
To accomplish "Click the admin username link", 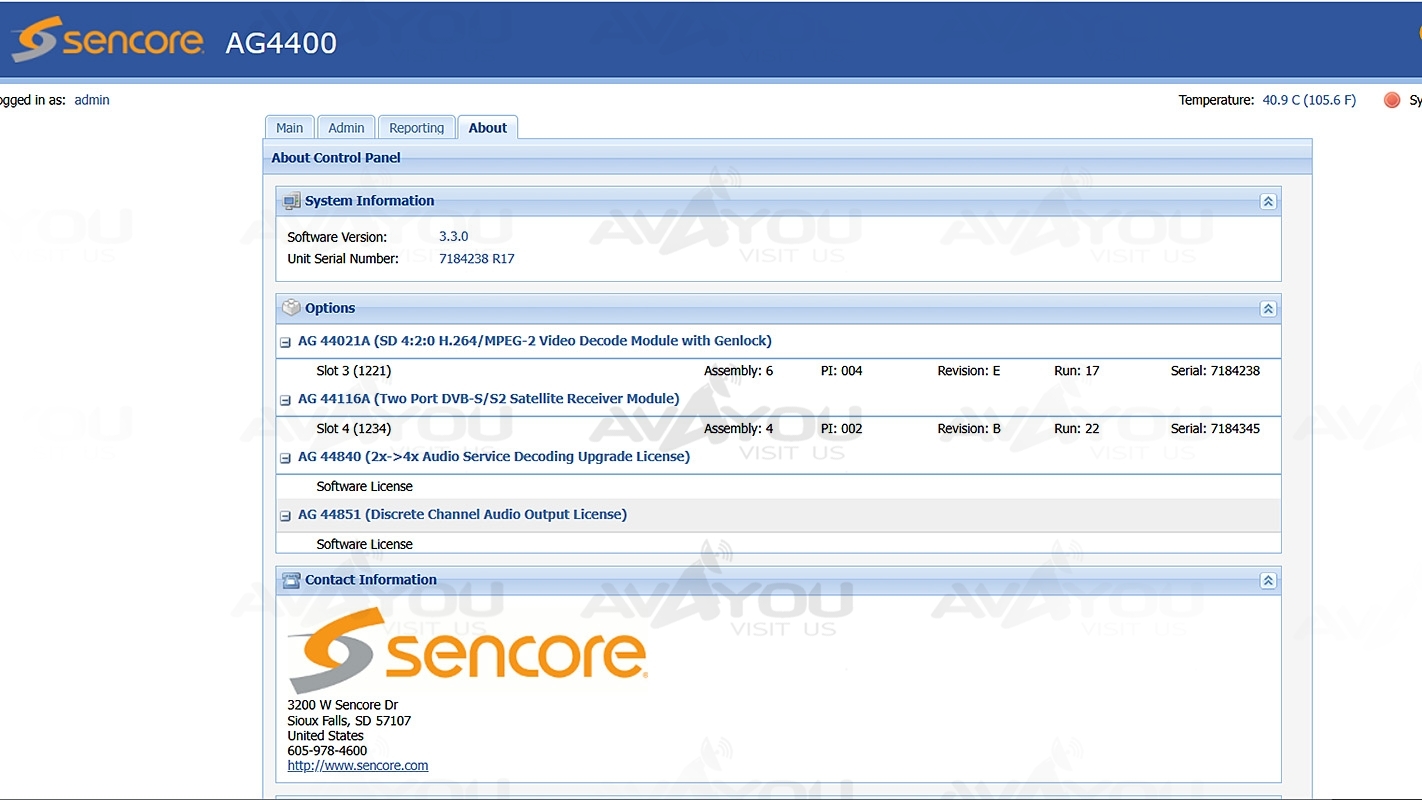I will [x=92, y=100].
